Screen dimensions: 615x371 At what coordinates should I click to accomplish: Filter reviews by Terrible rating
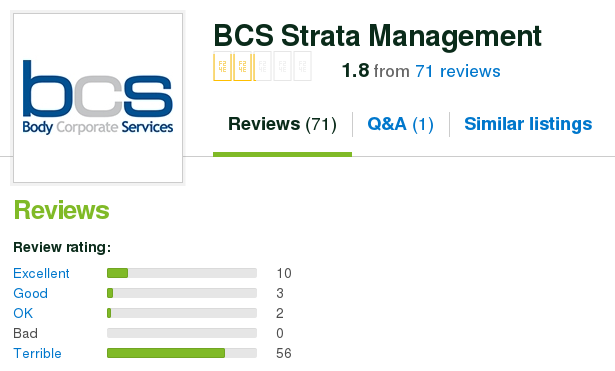[x=37, y=353]
